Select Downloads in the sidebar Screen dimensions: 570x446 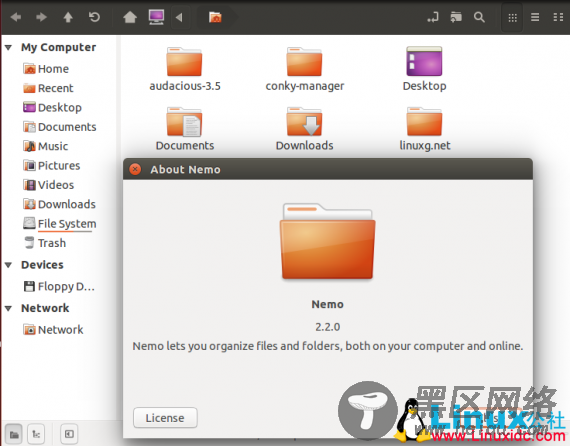pyautogui.click(x=59, y=204)
